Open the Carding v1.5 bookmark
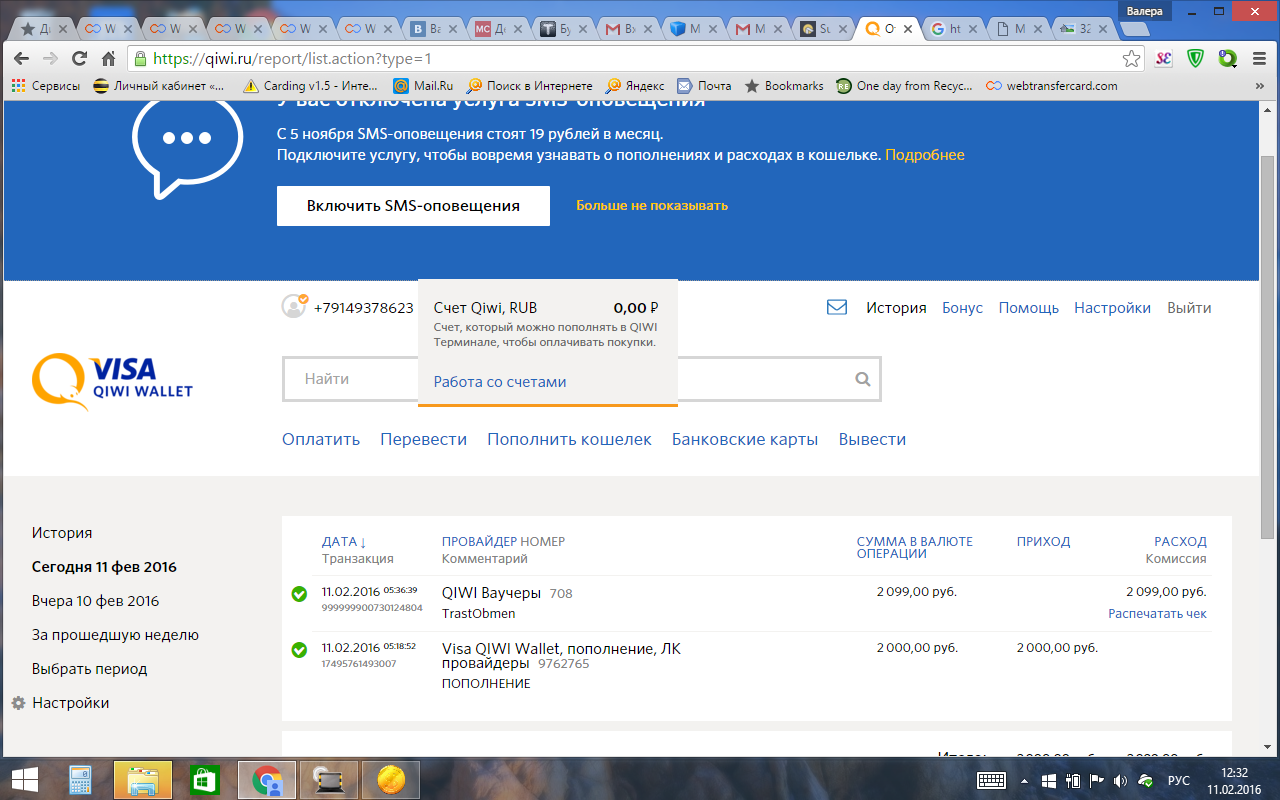Screen dimensions: 1280x800 pyautogui.click(x=309, y=86)
